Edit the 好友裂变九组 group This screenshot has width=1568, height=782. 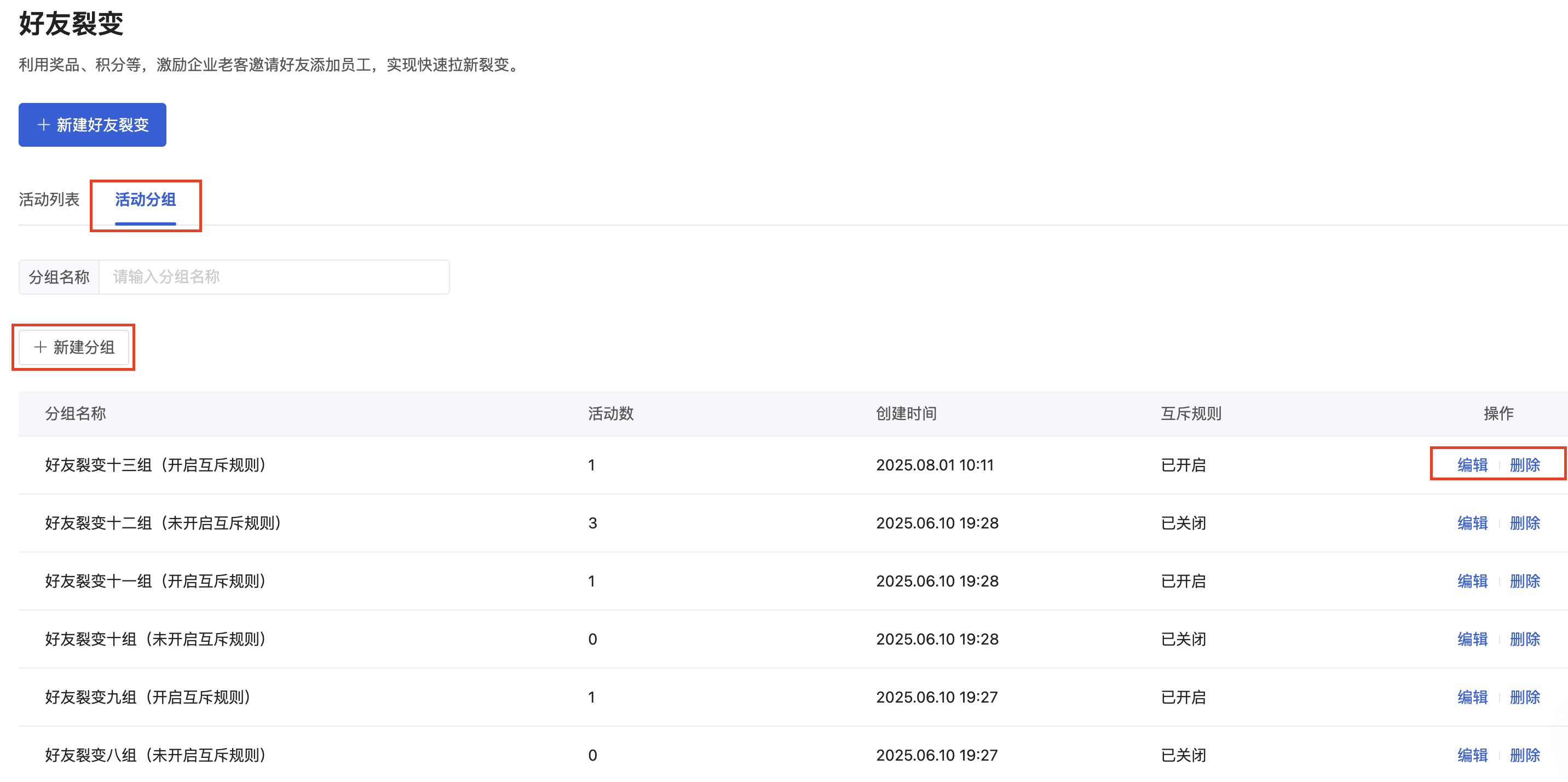[1472, 697]
